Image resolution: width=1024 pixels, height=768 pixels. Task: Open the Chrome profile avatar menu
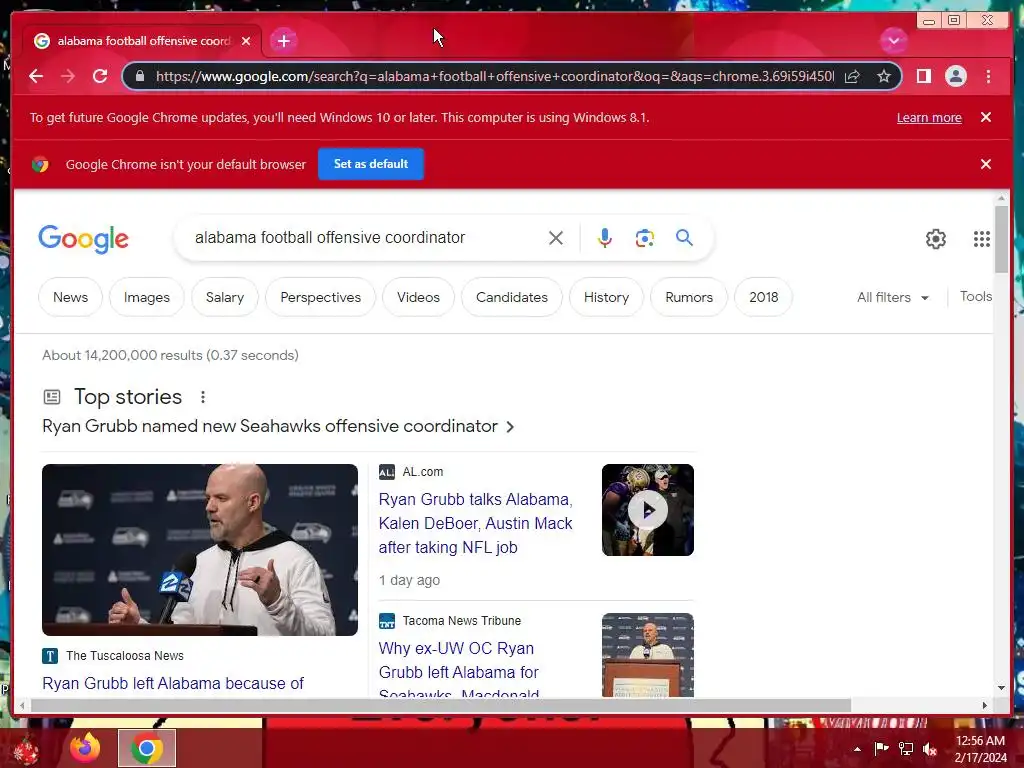pyautogui.click(x=955, y=76)
